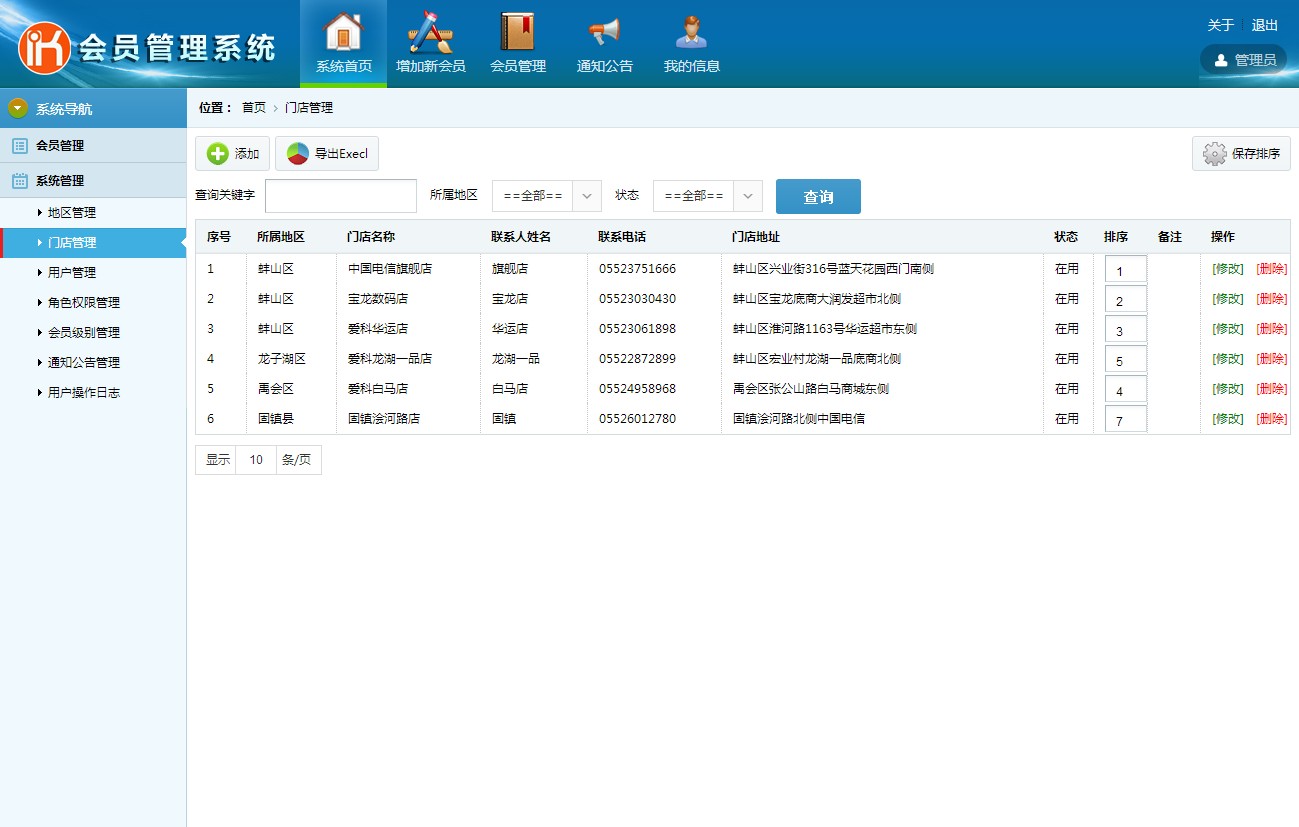
Task: Open 增加新会员 pencil icon
Action: 430,32
